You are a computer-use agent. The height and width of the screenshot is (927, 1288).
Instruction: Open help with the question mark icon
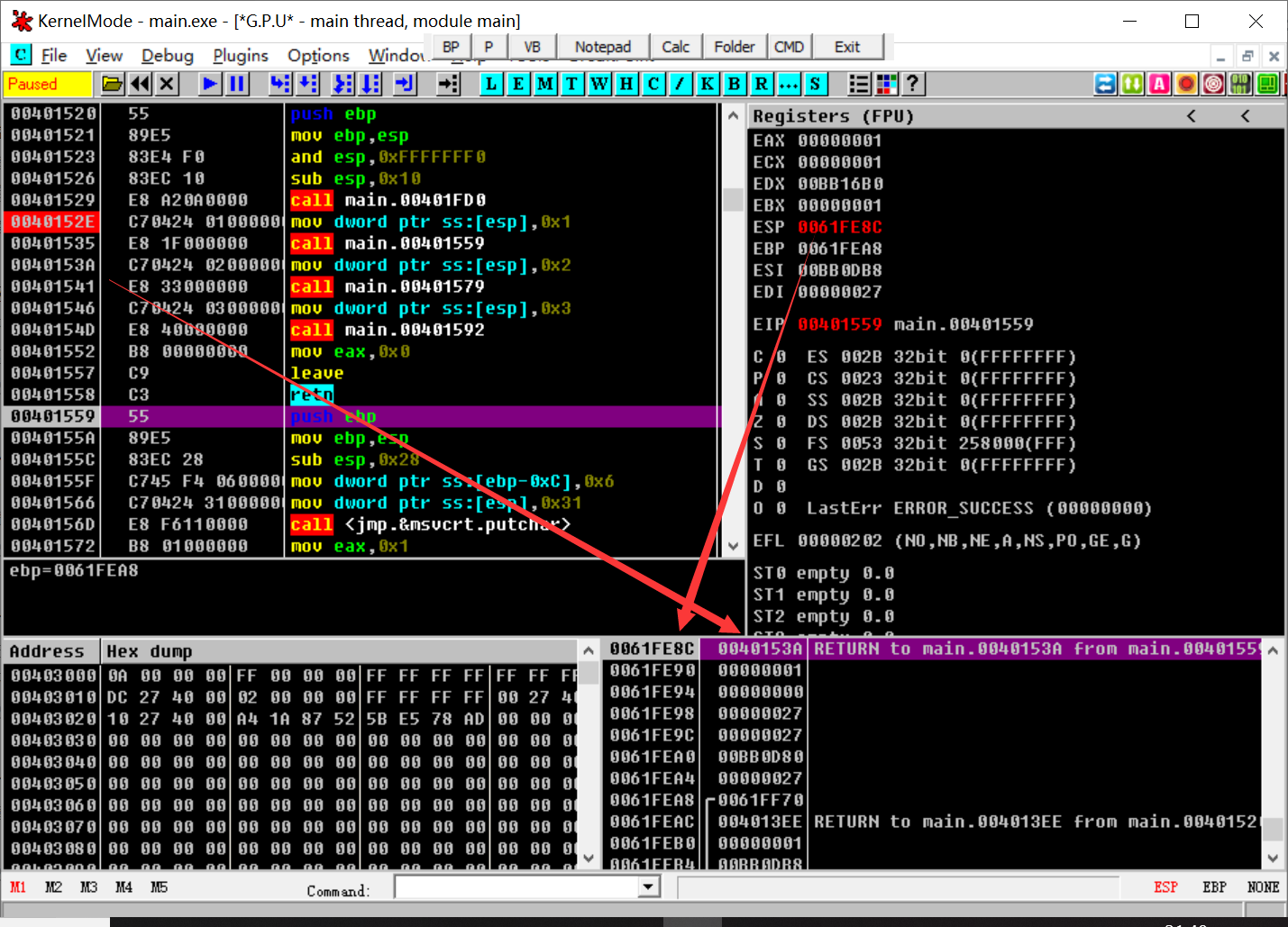(x=913, y=84)
